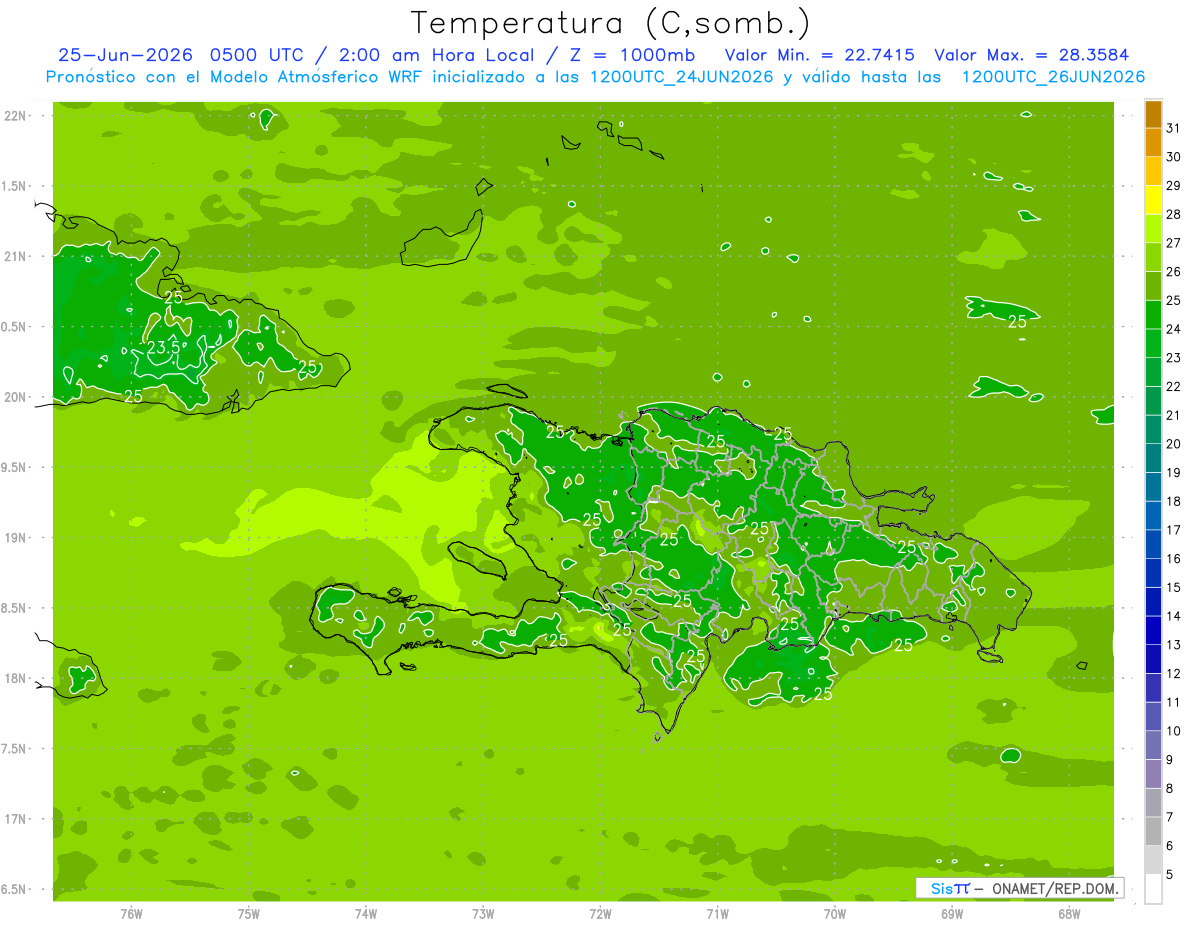Click the legend color band between 15 and 16
The width and height of the screenshot is (1200, 927).
pyautogui.click(x=1153, y=573)
